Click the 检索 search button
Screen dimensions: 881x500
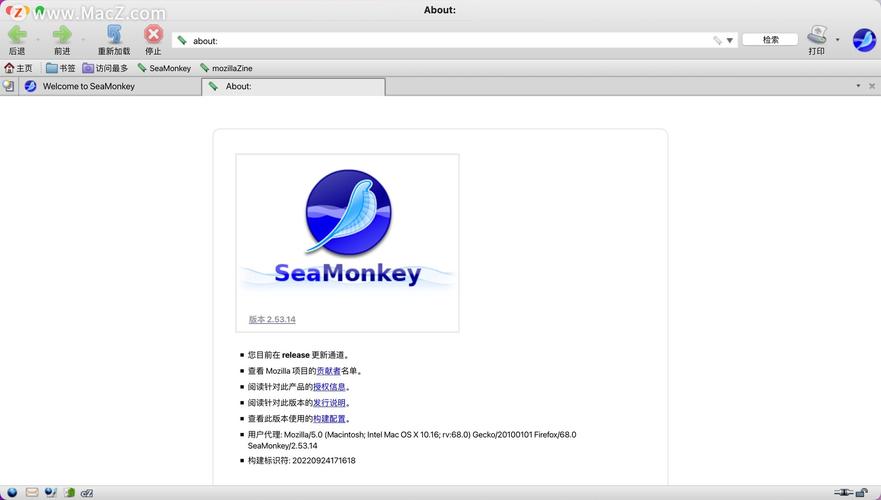point(770,39)
